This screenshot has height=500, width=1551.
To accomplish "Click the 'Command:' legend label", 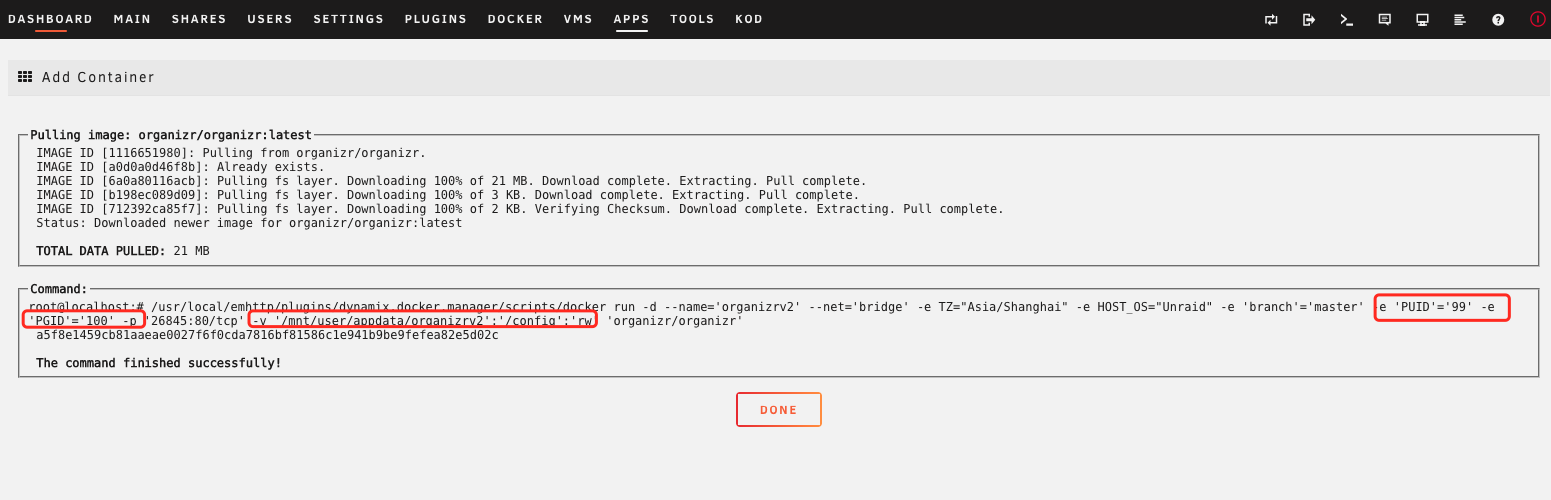I will pyautogui.click(x=59, y=288).
